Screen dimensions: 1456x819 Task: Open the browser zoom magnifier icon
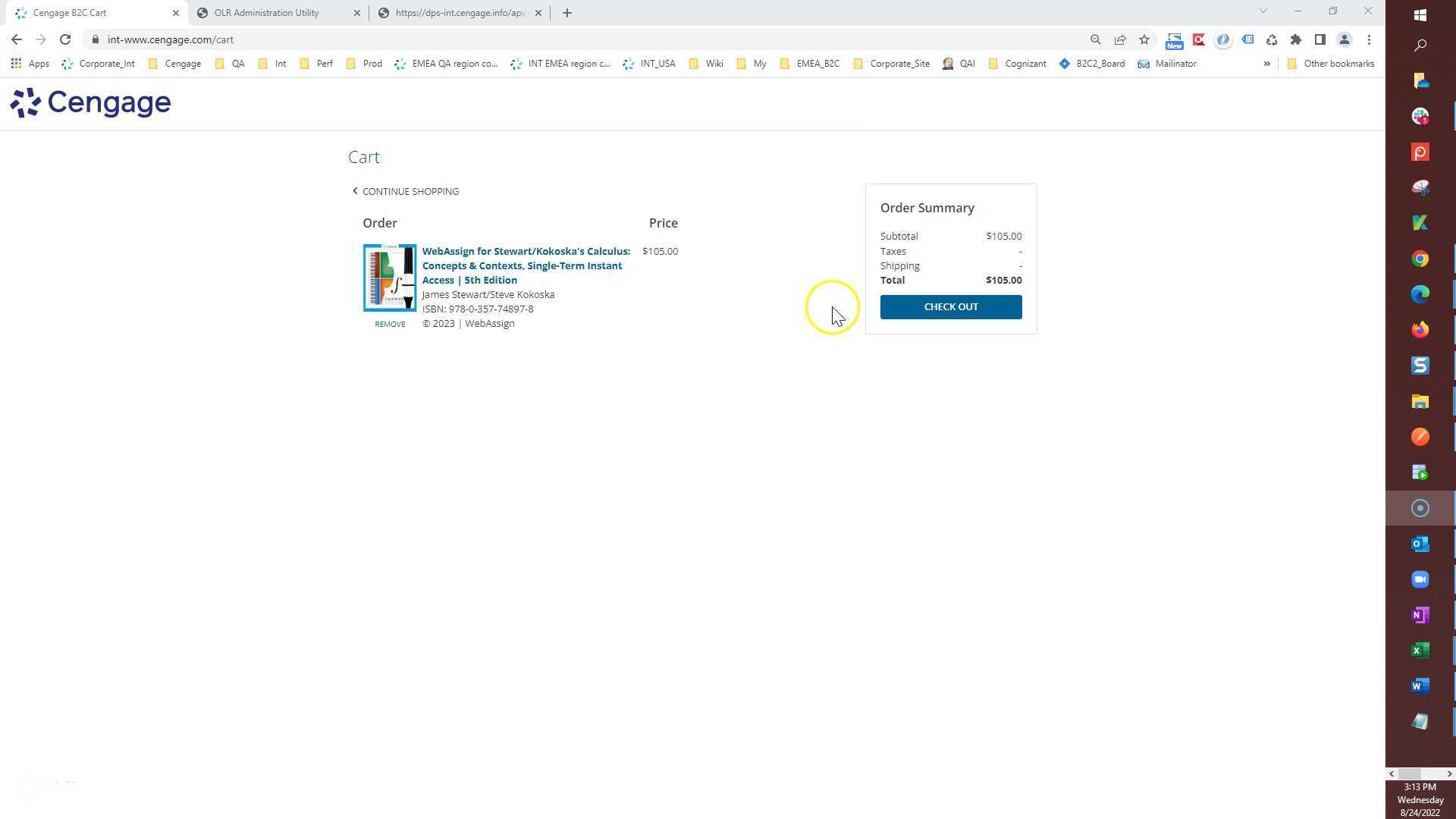[1096, 39]
